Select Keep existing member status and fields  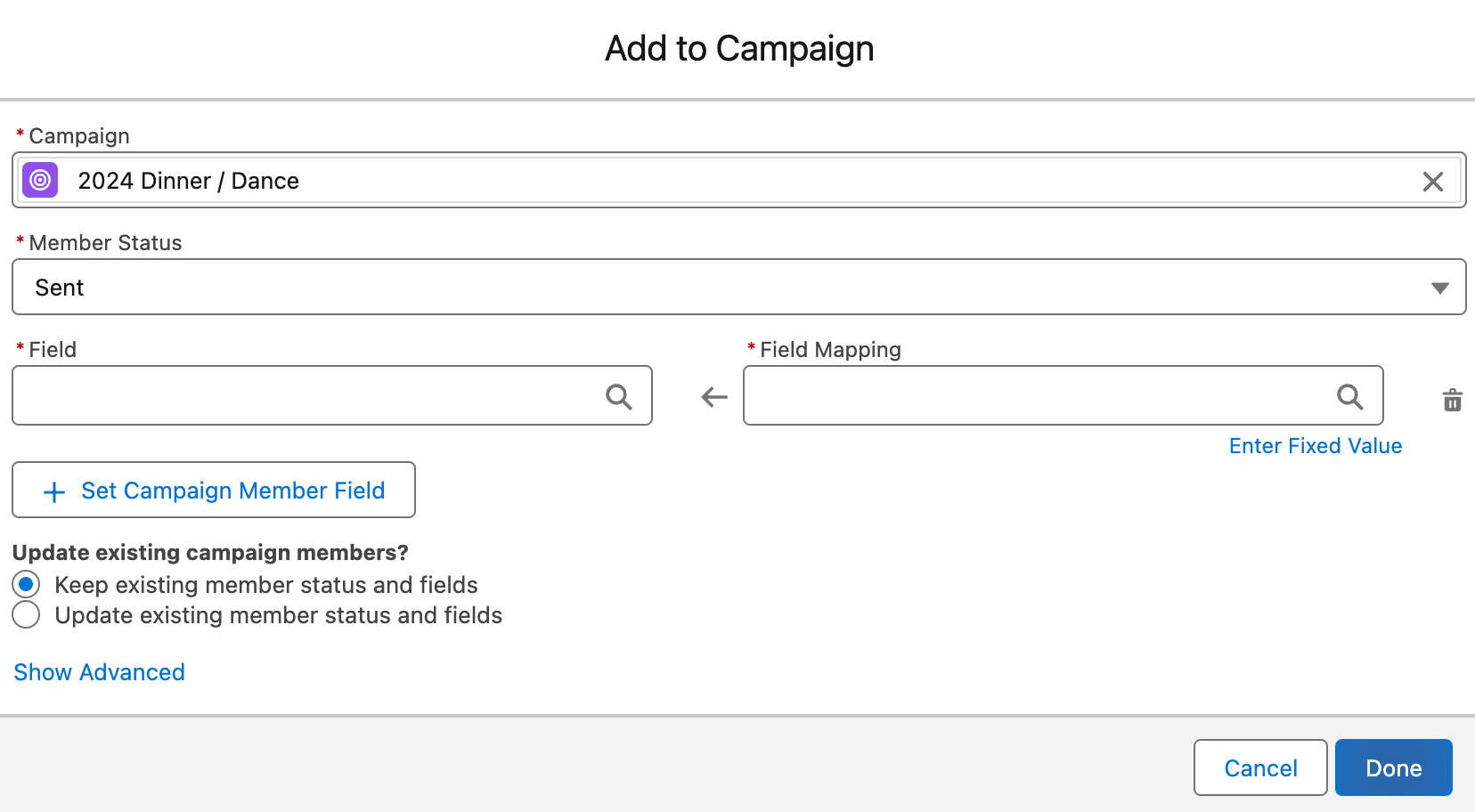coord(27,585)
